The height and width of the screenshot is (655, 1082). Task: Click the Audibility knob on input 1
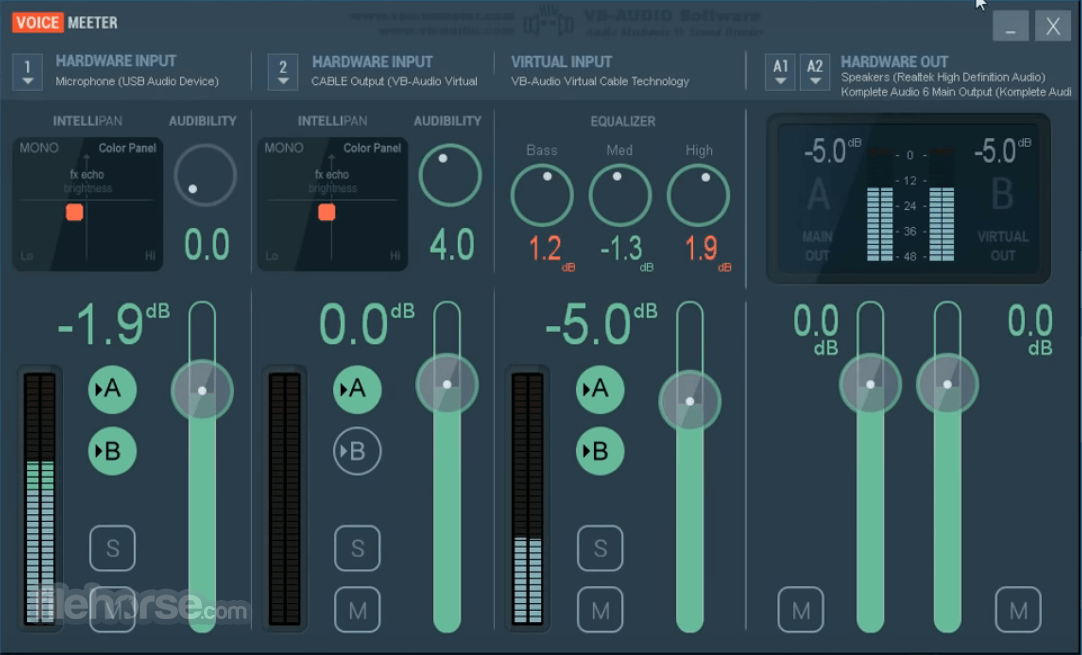pyautogui.click(x=206, y=175)
